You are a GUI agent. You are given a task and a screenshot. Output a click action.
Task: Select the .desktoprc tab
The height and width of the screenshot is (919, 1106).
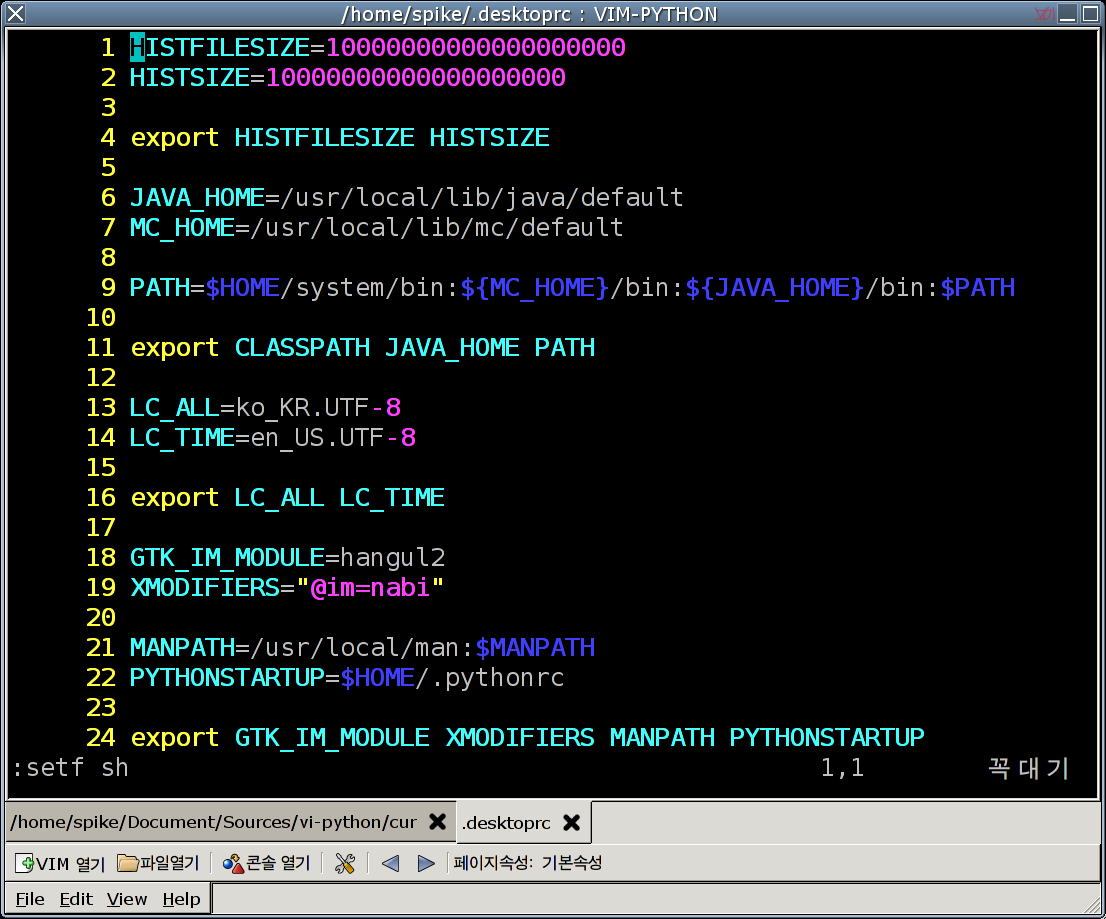tap(506, 822)
